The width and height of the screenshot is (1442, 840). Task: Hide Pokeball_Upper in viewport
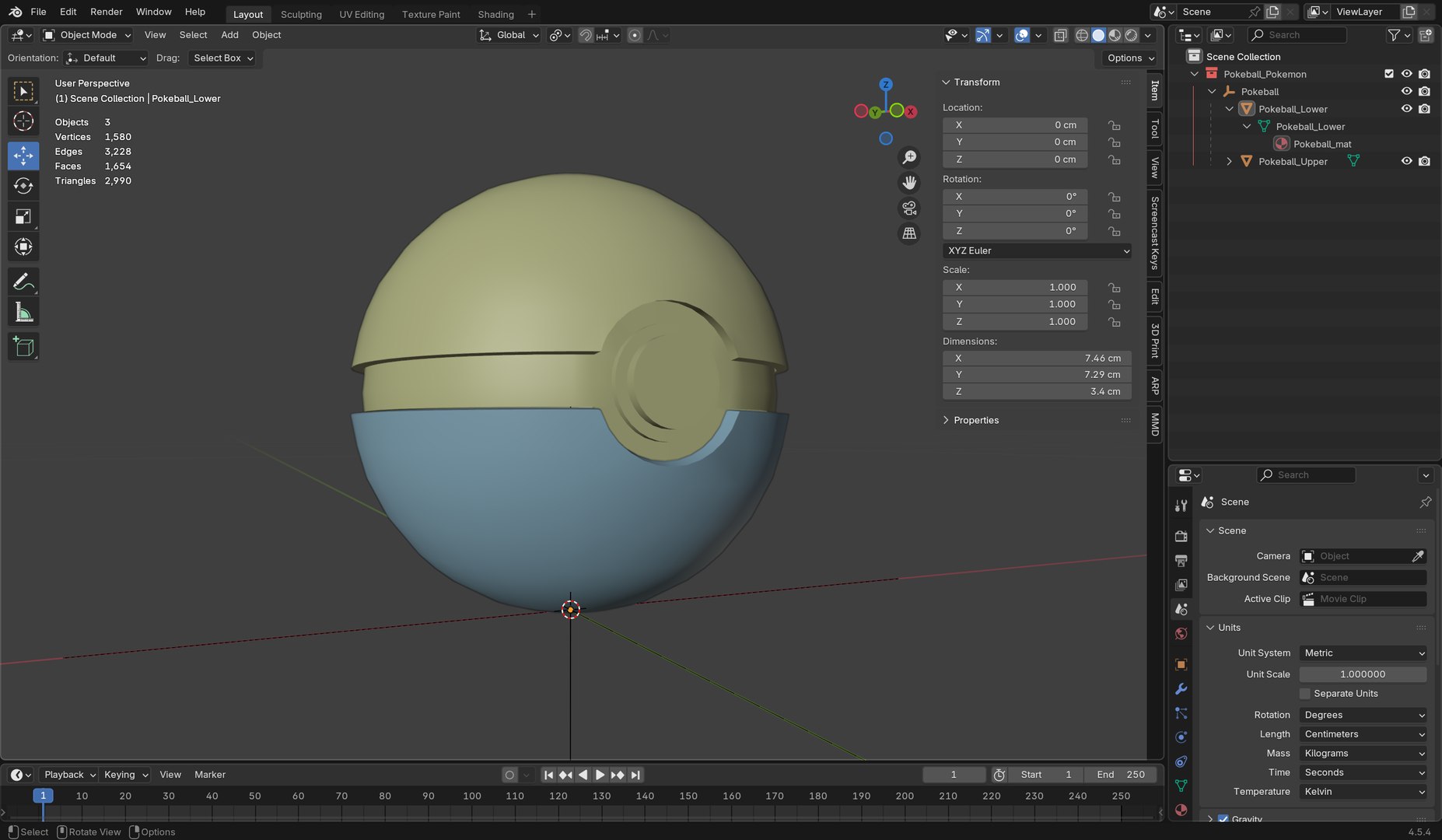pyautogui.click(x=1406, y=161)
